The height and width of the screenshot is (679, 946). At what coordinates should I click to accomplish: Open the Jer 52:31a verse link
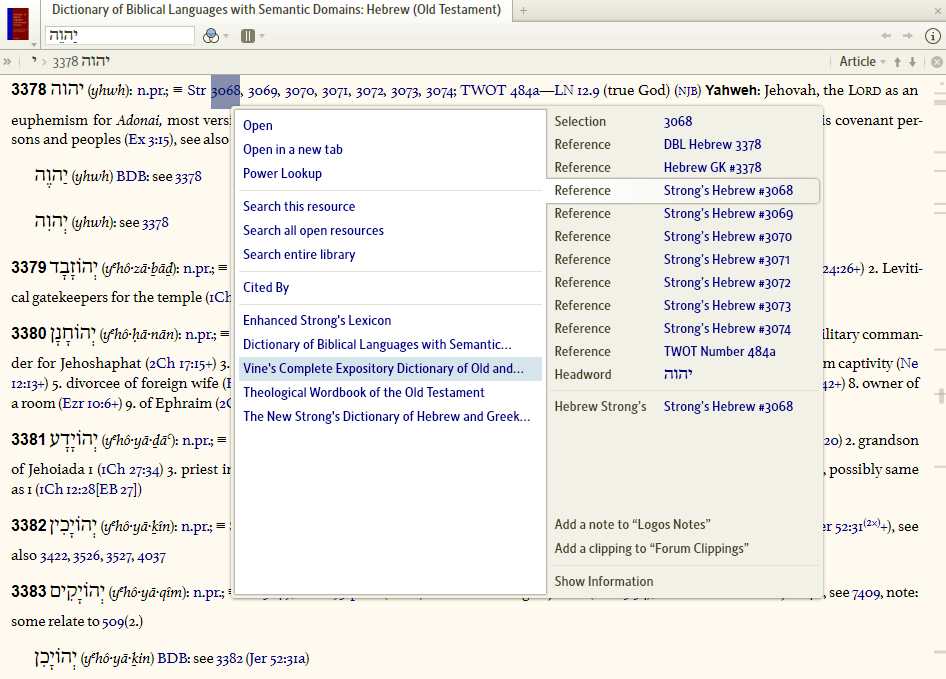[x=278, y=659]
